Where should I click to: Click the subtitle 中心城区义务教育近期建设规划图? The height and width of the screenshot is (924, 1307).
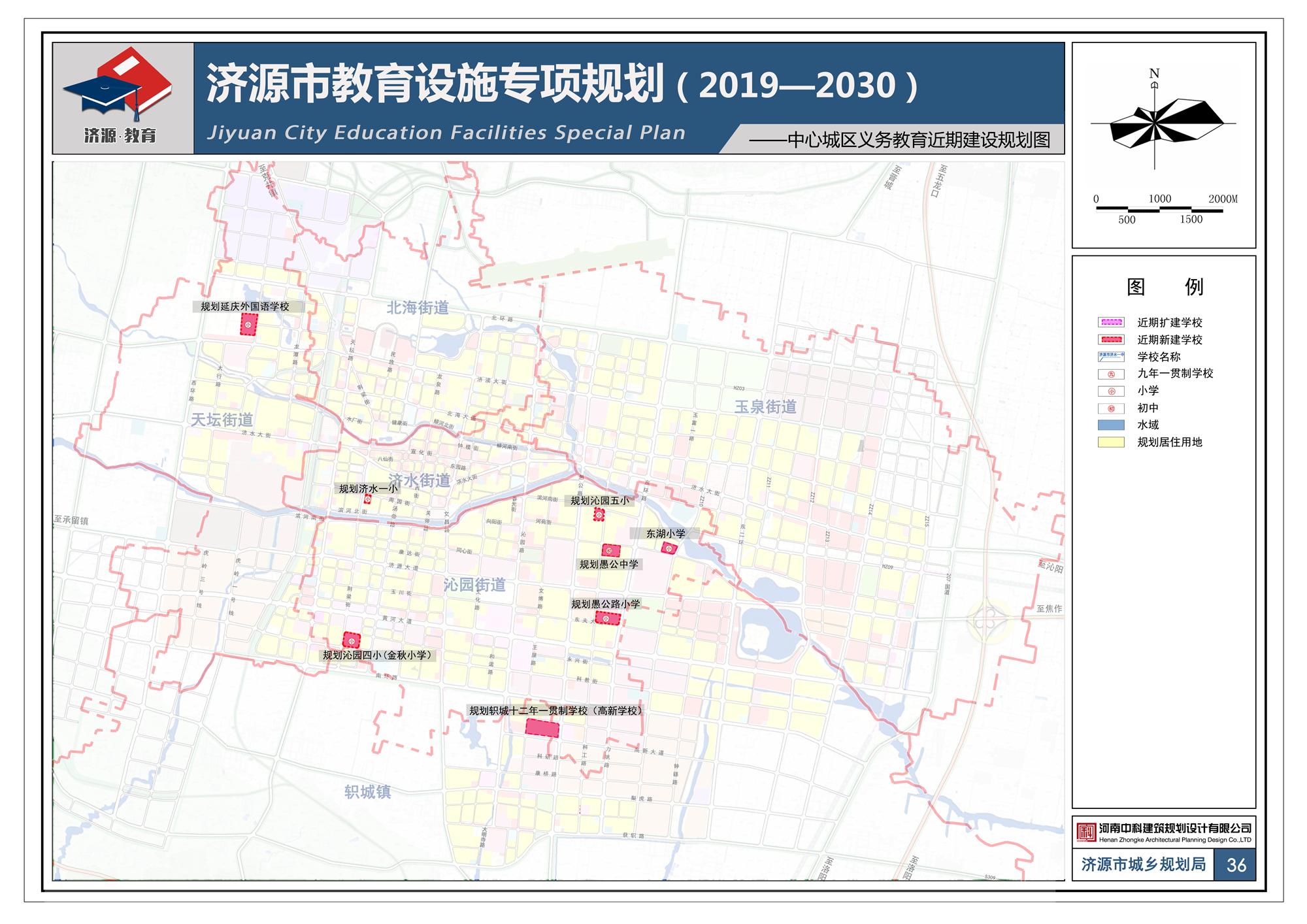coord(919,140)
